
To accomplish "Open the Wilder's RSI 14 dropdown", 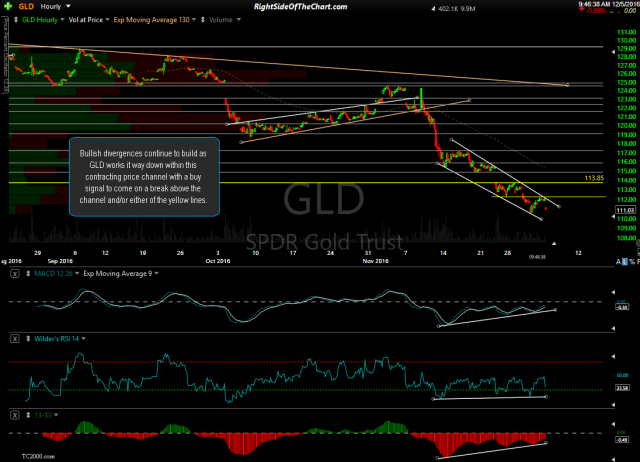I will 84,339.
